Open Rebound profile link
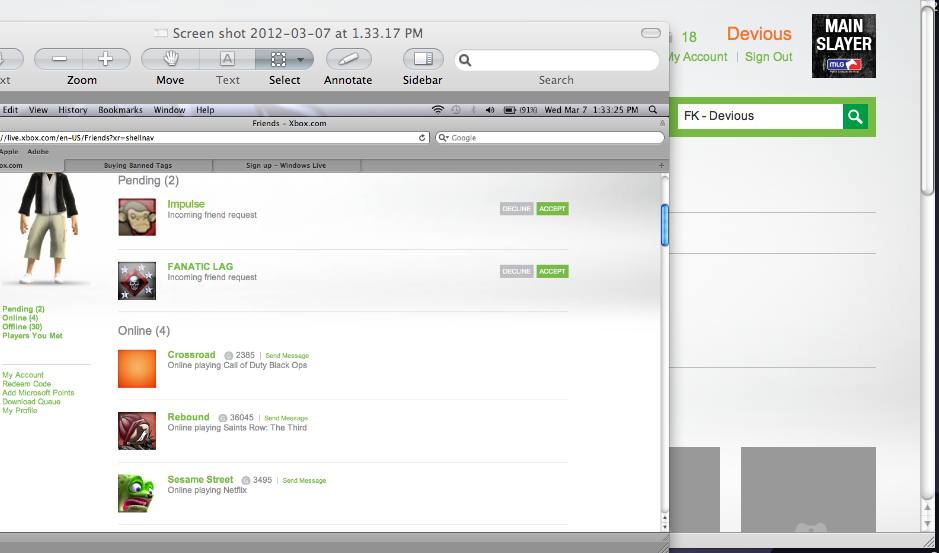939x553 pixels. click(189, 417)
